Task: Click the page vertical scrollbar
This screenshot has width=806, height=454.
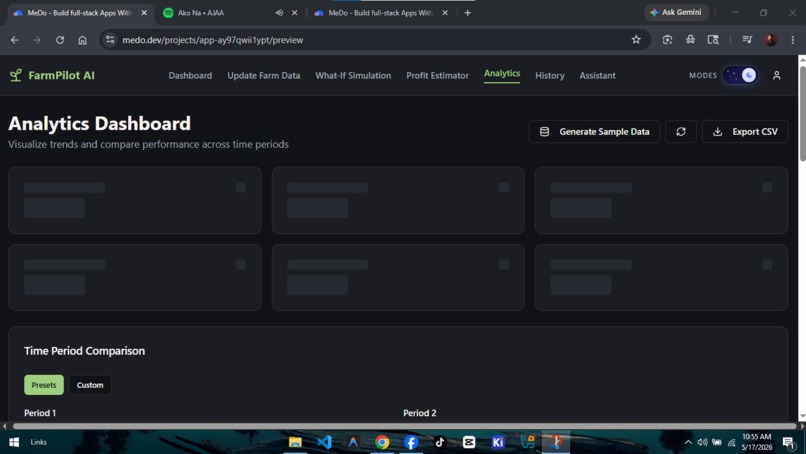Action: 802,112
